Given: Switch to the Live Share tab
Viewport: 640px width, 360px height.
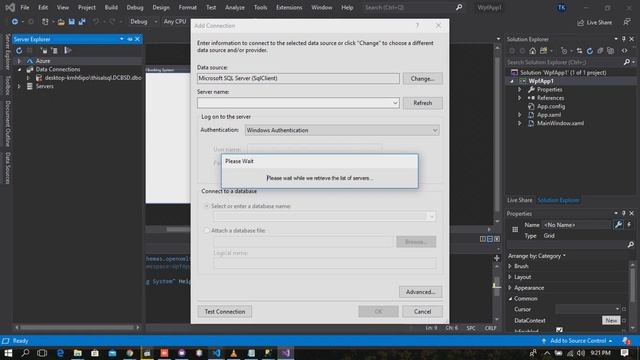Looking at the screenshot, I should 520,200.
